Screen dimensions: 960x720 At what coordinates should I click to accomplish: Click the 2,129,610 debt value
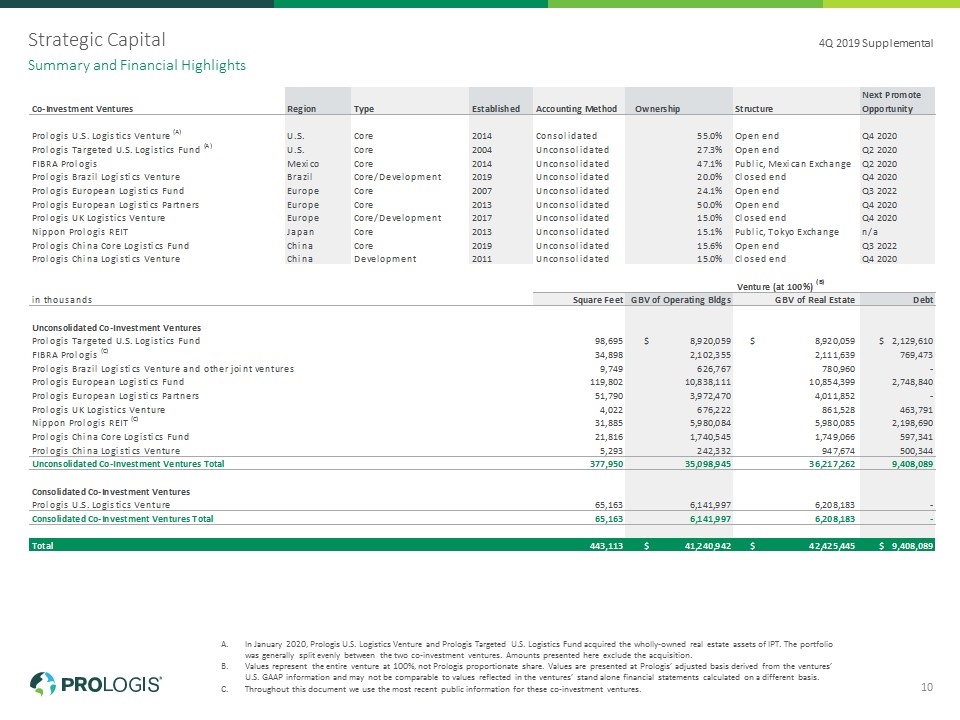[x=912, y=341]
